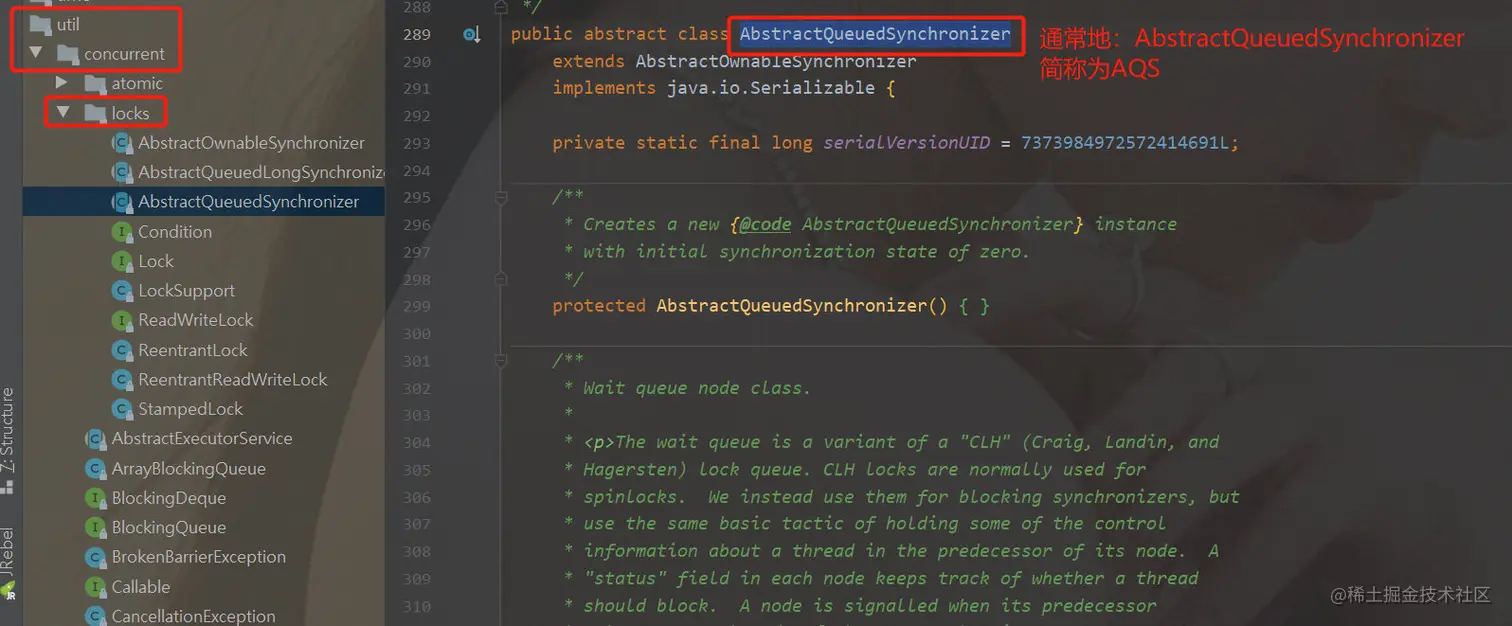Open the BrokenBarrierException file

199,557
